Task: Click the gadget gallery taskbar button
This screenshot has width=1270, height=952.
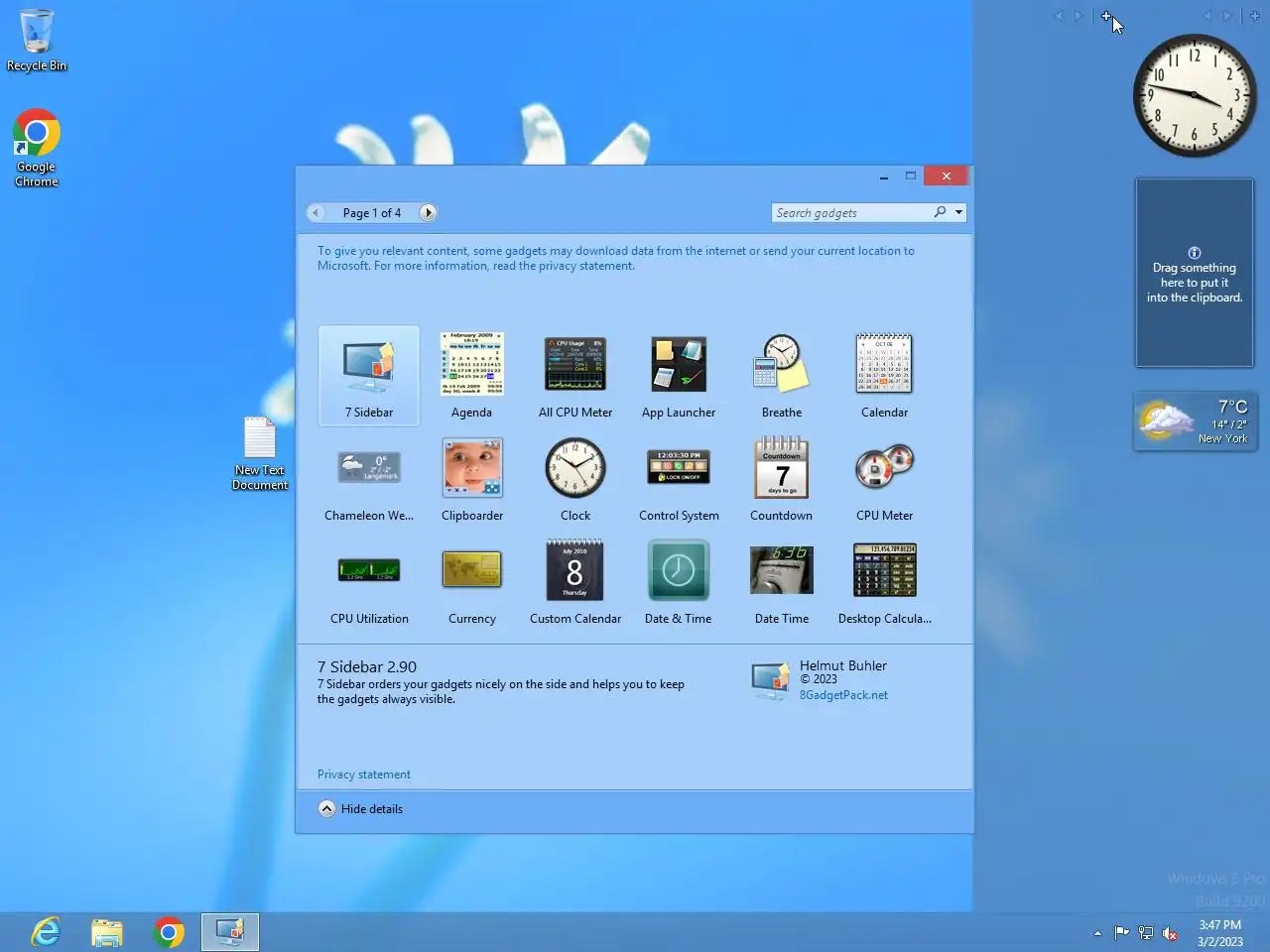Action: (x=230, y=932)
